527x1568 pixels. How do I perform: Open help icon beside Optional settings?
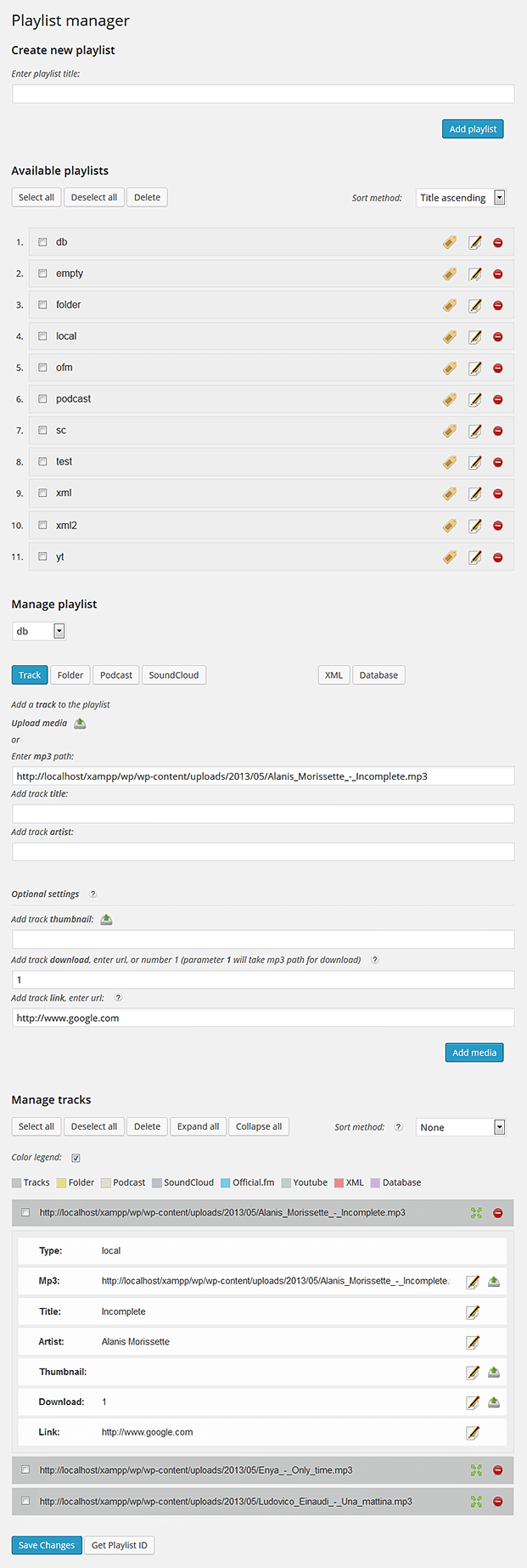(93, 894)
